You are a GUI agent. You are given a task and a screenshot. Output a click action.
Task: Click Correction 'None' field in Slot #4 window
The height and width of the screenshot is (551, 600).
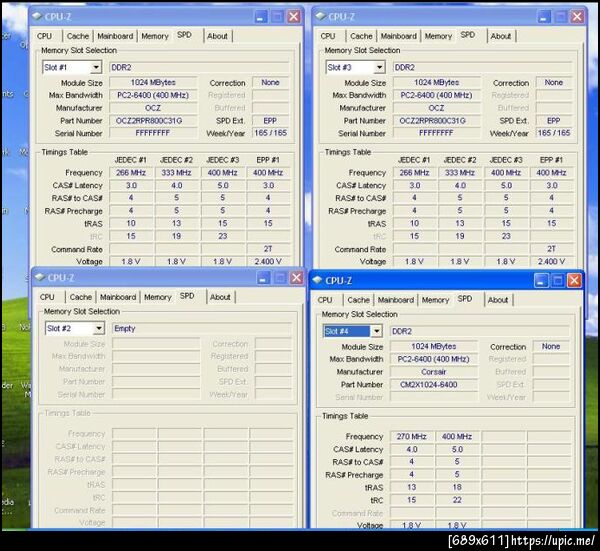coord(551,346)
